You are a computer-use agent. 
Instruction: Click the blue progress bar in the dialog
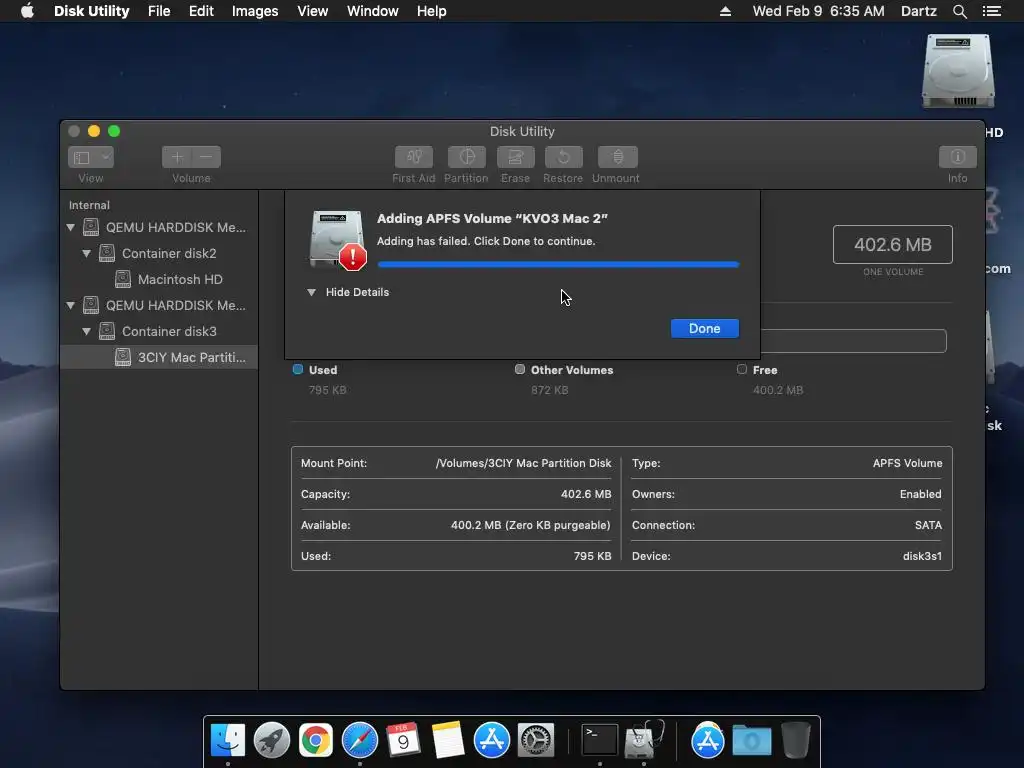[558, 264]
